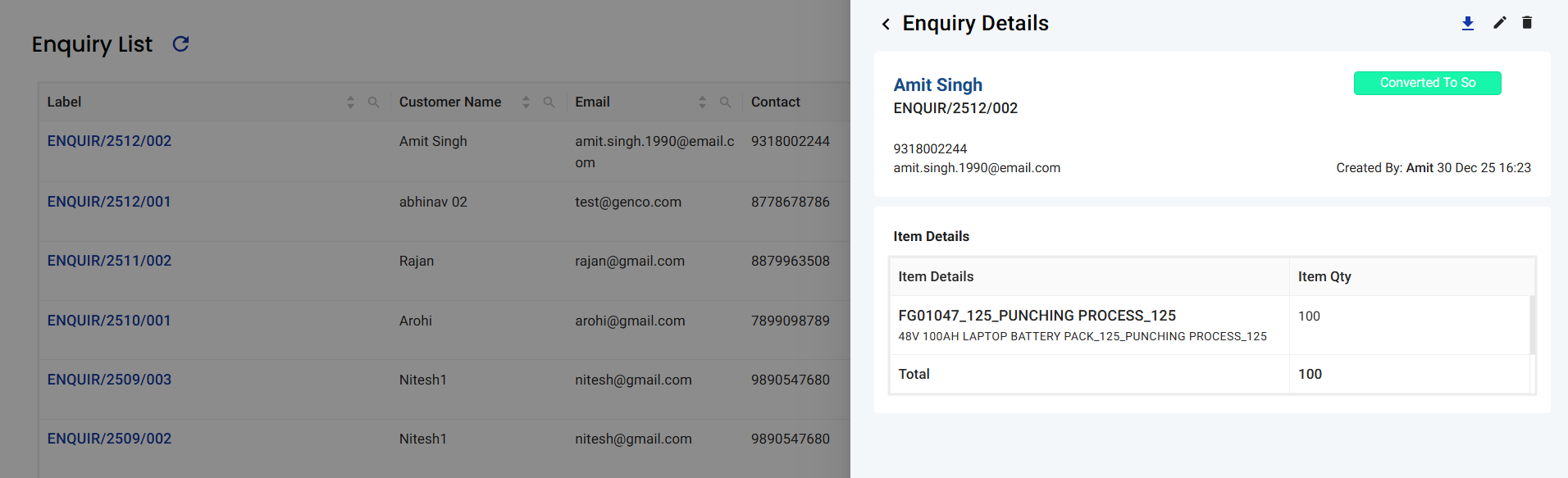The image size is (1568, 478).
Task: Refresh the Enquiry List
Action: click(x=180, y=44)
